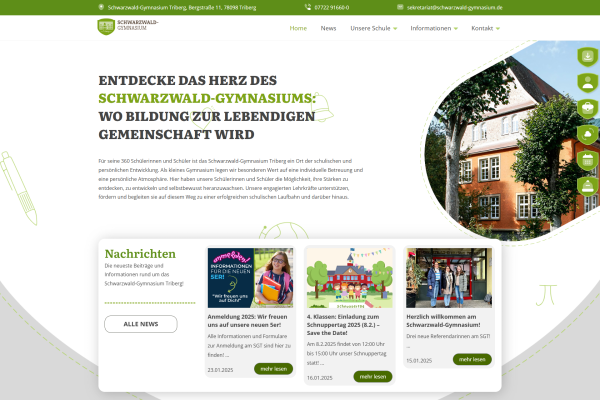Open the Schnuppertag schoolhouse illustration thumbnail
The height and width of the screenshot is (400, 600).
350,278
